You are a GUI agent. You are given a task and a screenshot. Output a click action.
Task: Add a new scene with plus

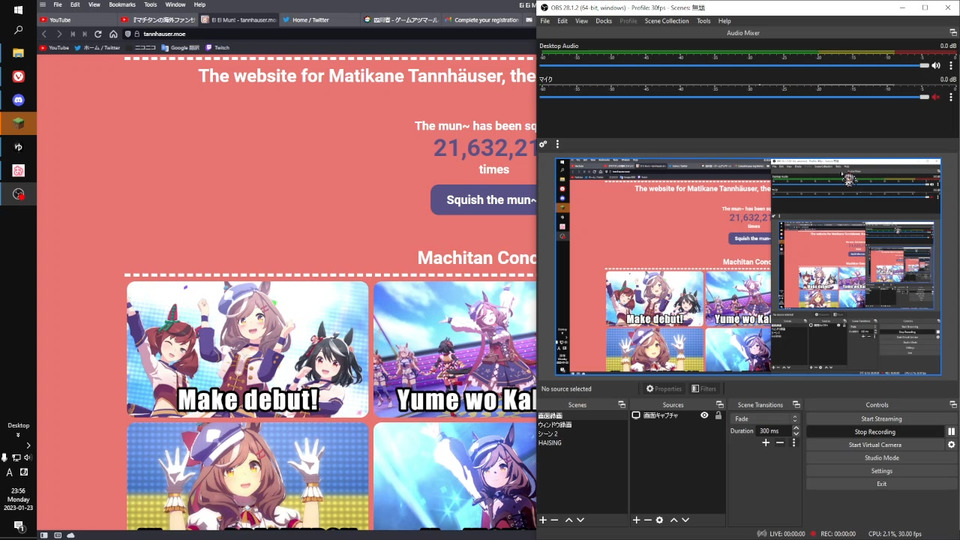543,520
